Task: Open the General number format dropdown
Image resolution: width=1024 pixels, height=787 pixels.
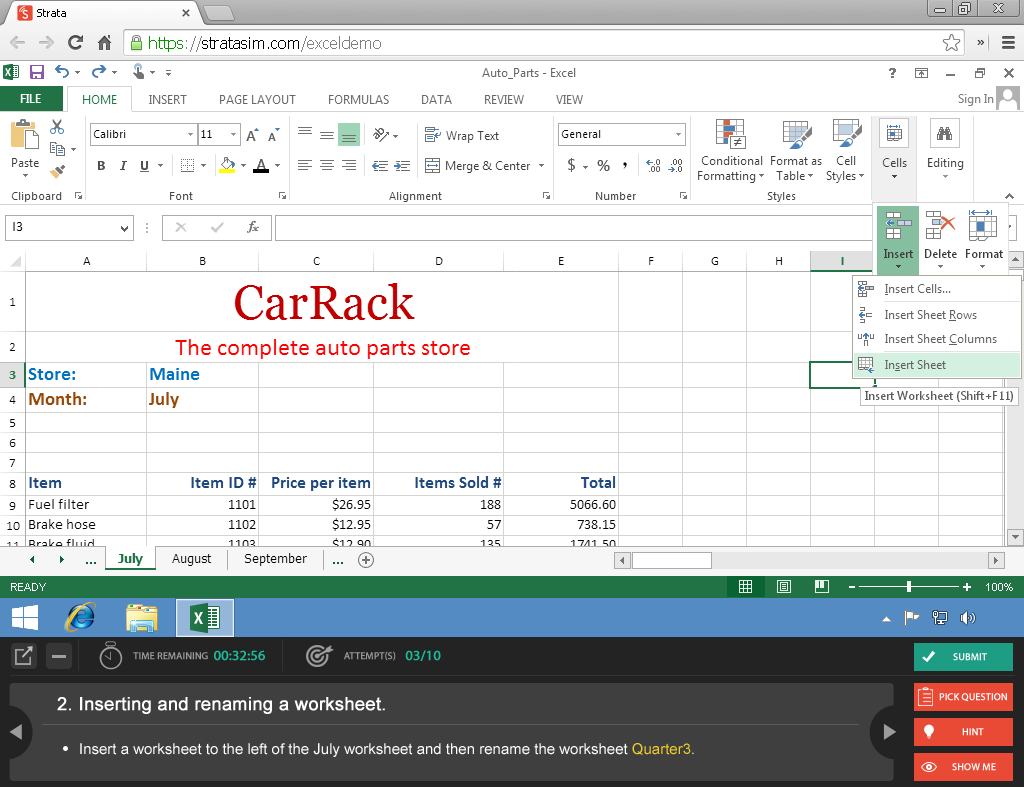Action: coord(679,135)
